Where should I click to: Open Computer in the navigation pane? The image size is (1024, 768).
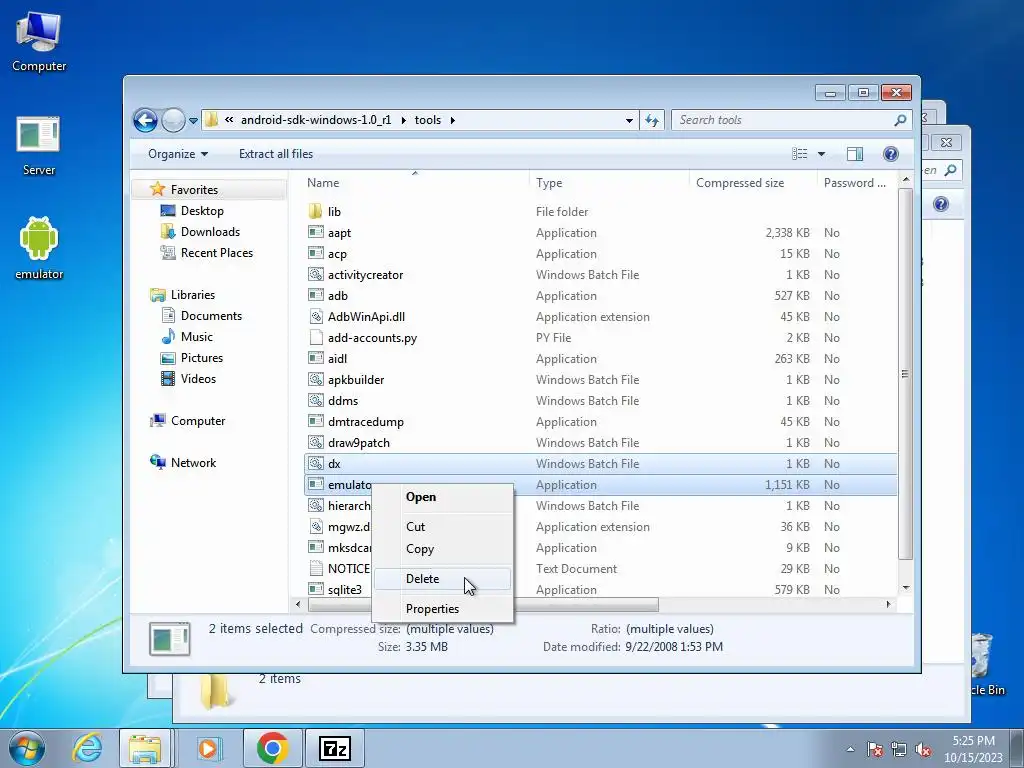coord(198,421)
